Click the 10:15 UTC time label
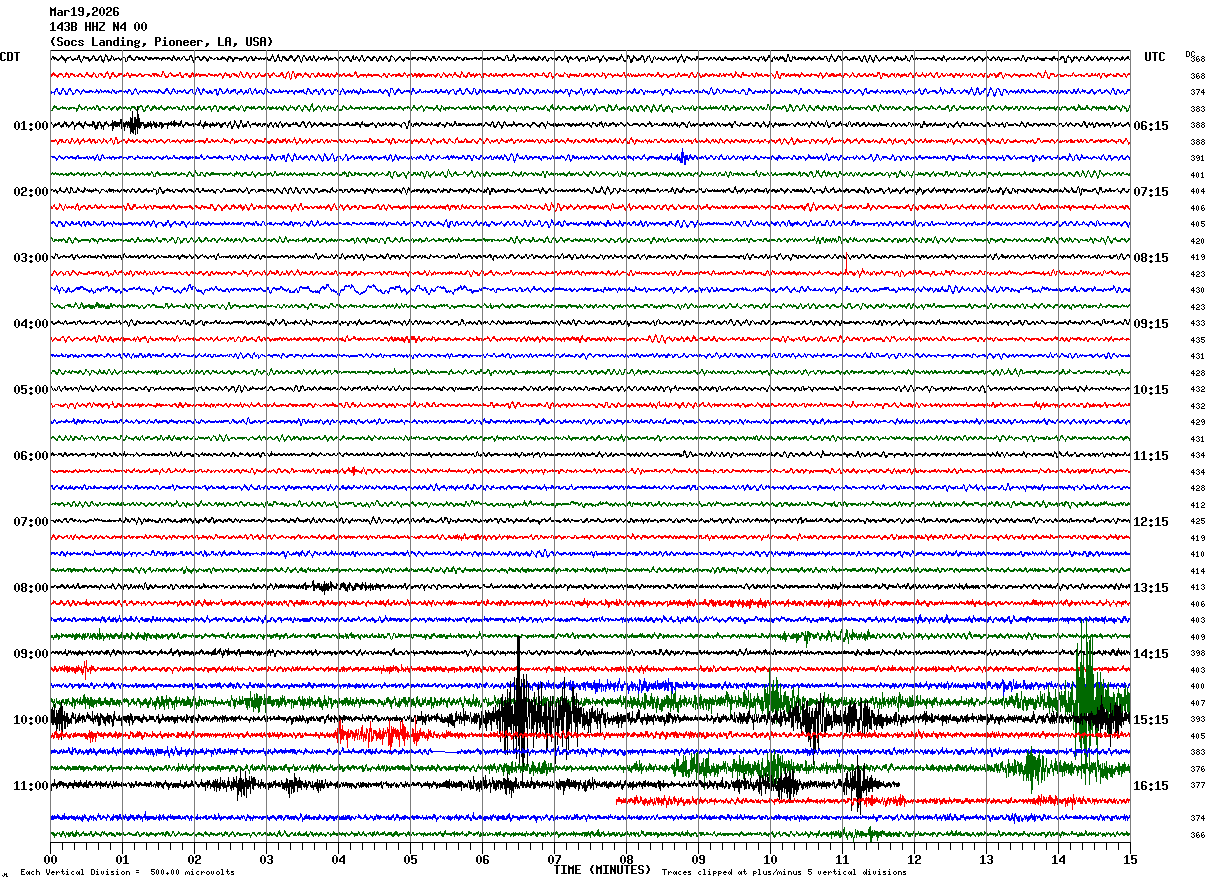1210x886 pixels. [x=1151, y=390]
